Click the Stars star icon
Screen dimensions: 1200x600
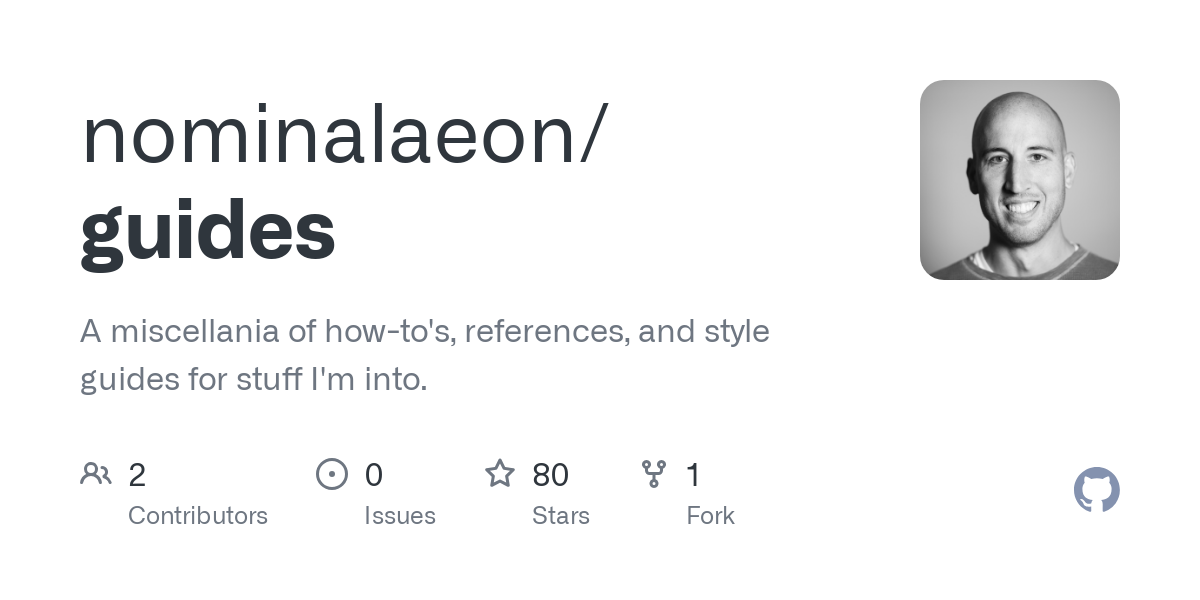[x=500, y=473]
